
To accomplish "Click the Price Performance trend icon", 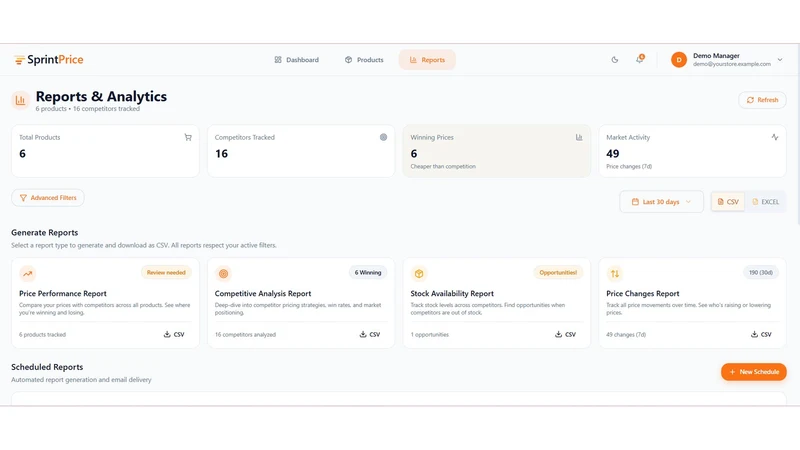I will point(28,273).
